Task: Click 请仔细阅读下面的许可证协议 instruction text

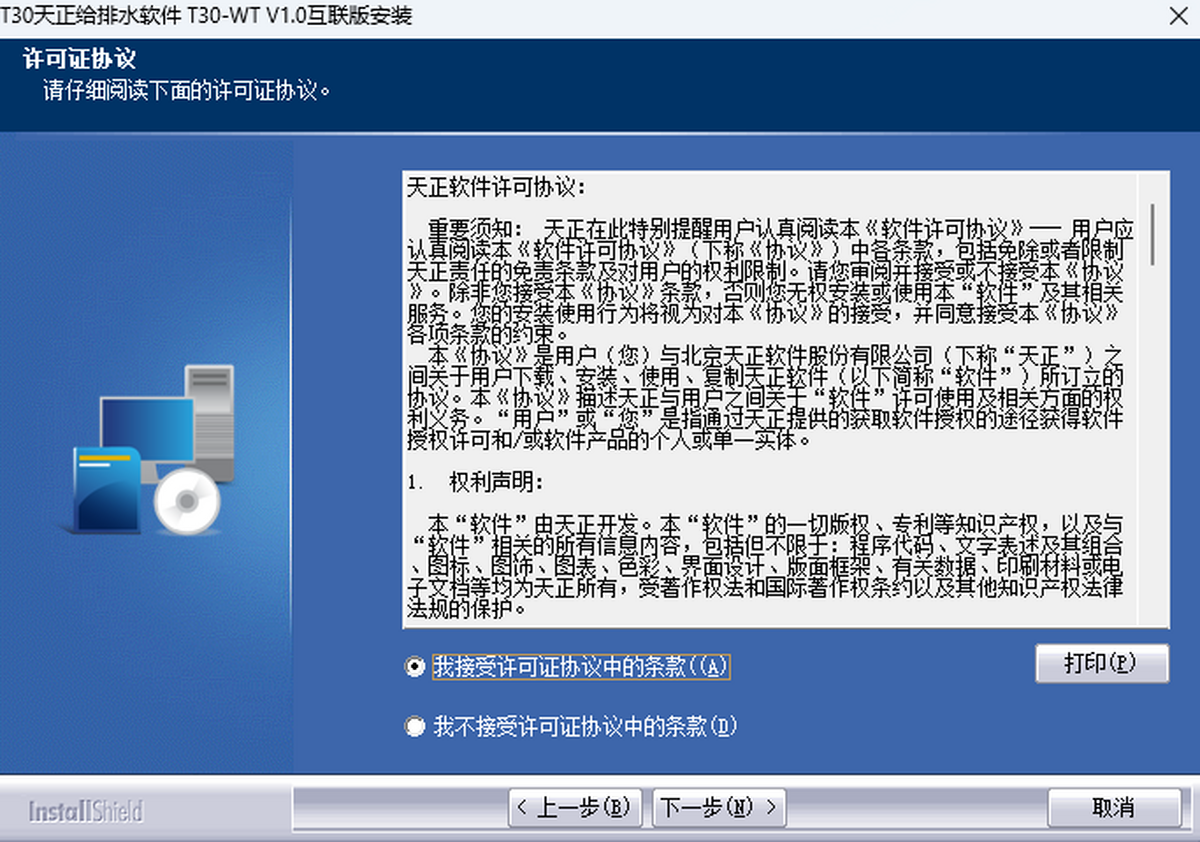Action: pos(187,91)
